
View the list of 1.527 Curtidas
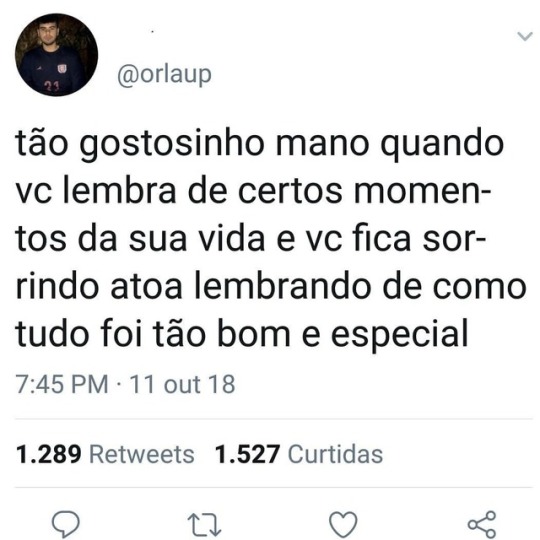(x=299, y=454)
